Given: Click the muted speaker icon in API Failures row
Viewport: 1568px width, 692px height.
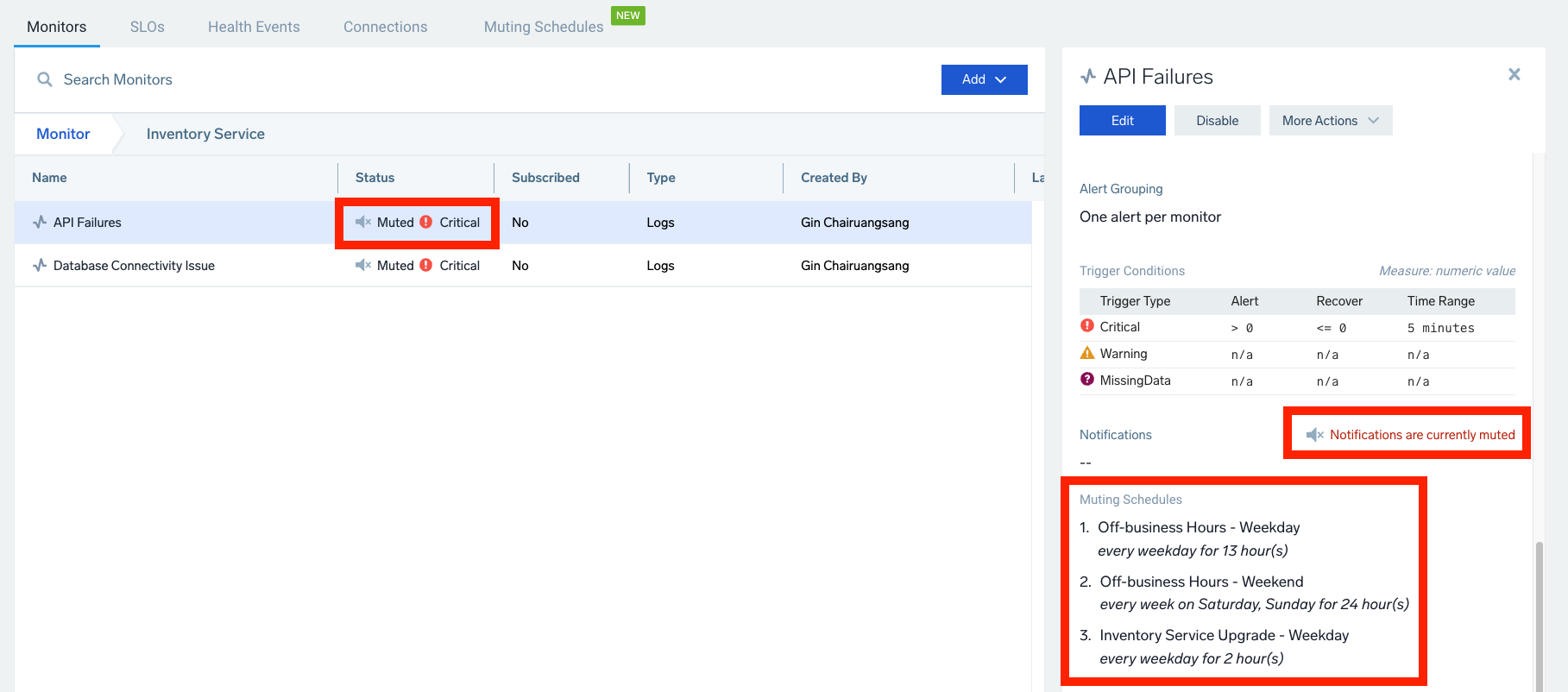Looking at the screenshot, I should [363, 222].
